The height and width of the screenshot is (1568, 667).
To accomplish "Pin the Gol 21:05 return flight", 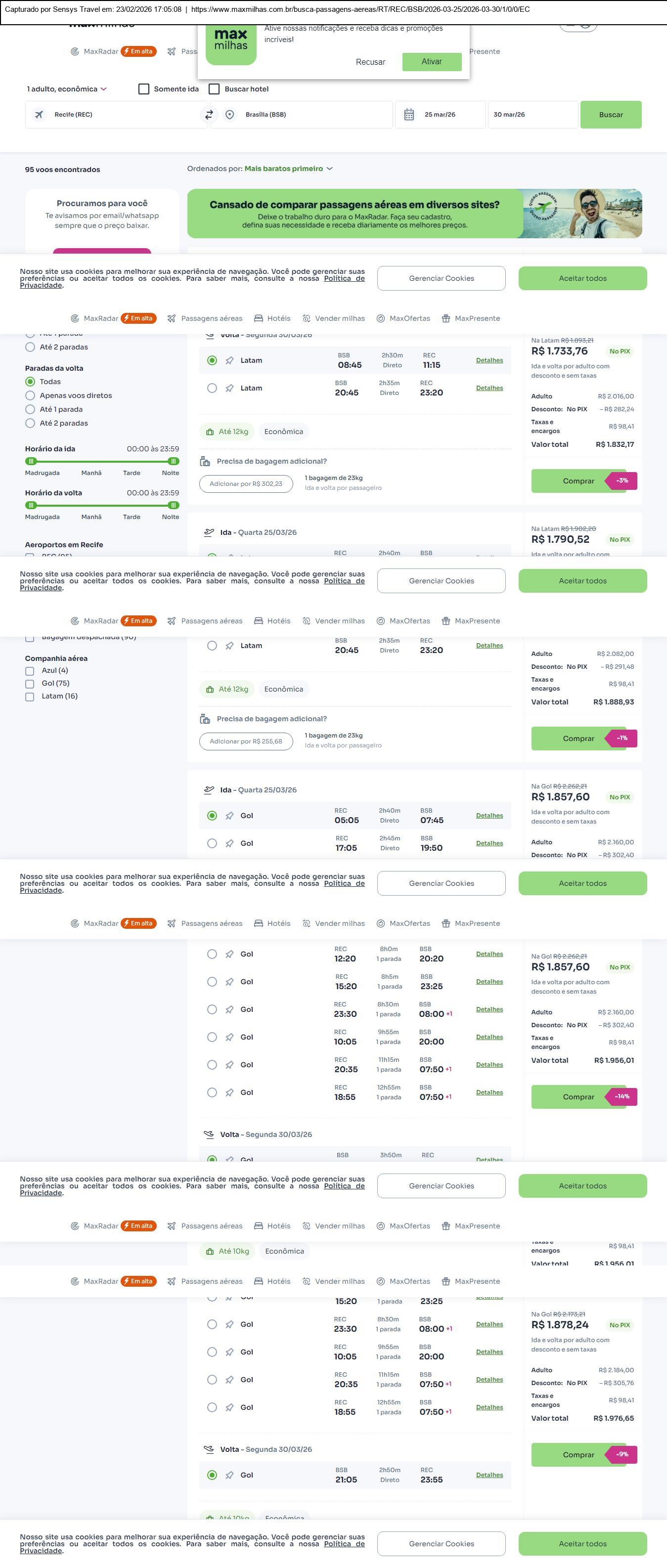I will 229,1475.
